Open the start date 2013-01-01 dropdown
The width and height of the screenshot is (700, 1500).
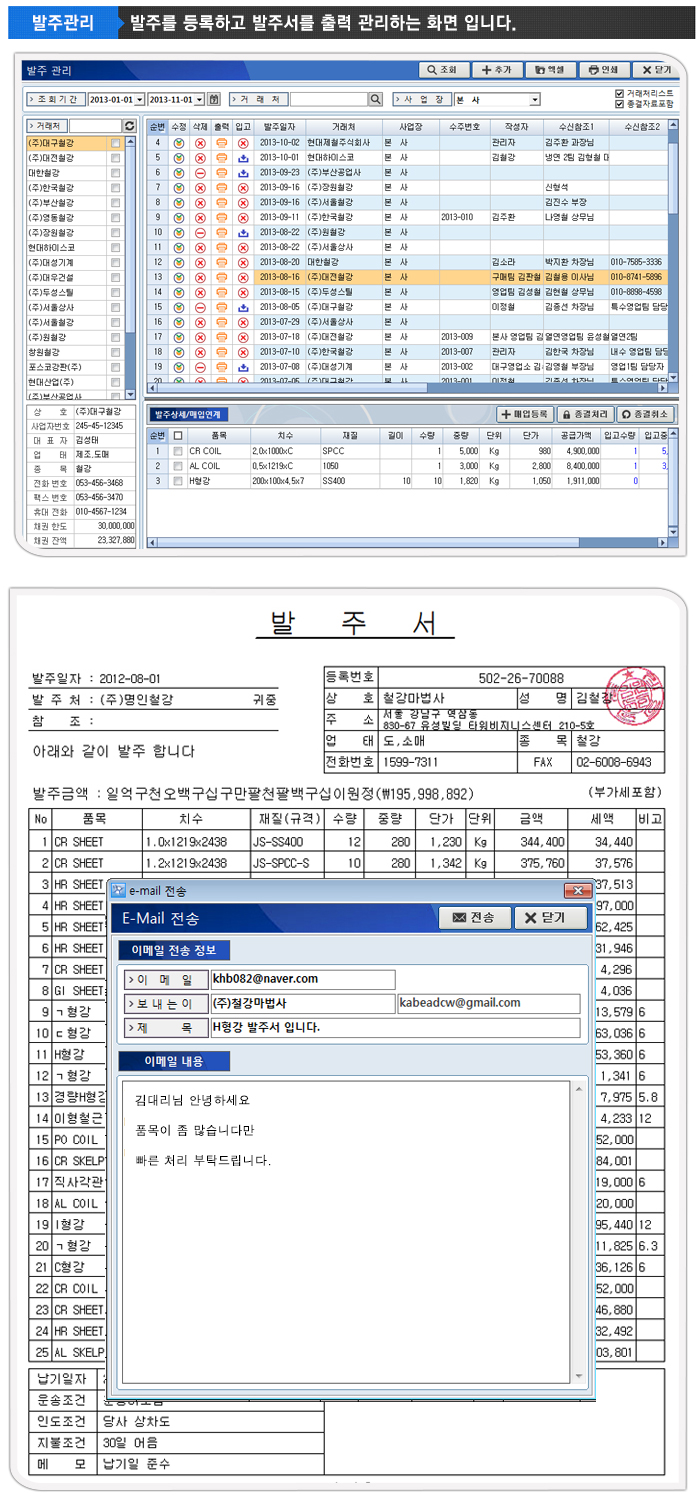point(140,99)
